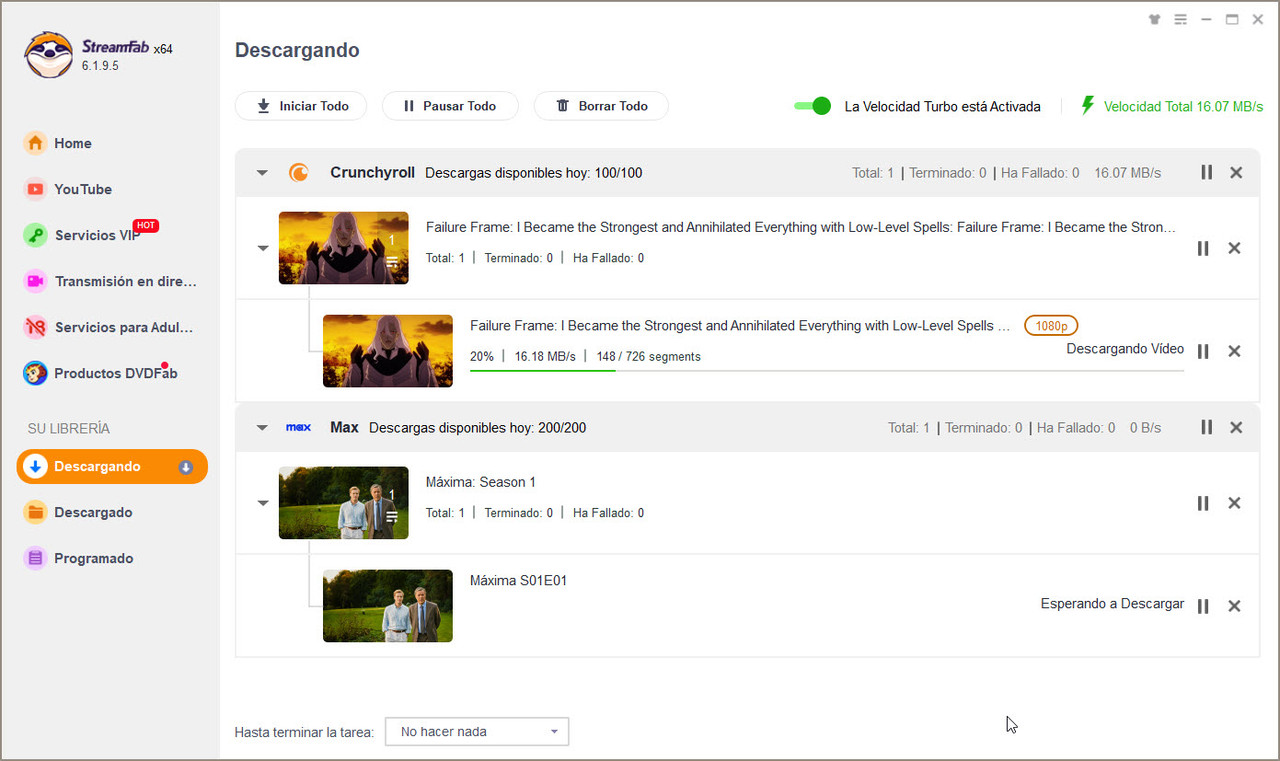
Task: Click the download badge on Descargando
Action: [185, 467]
